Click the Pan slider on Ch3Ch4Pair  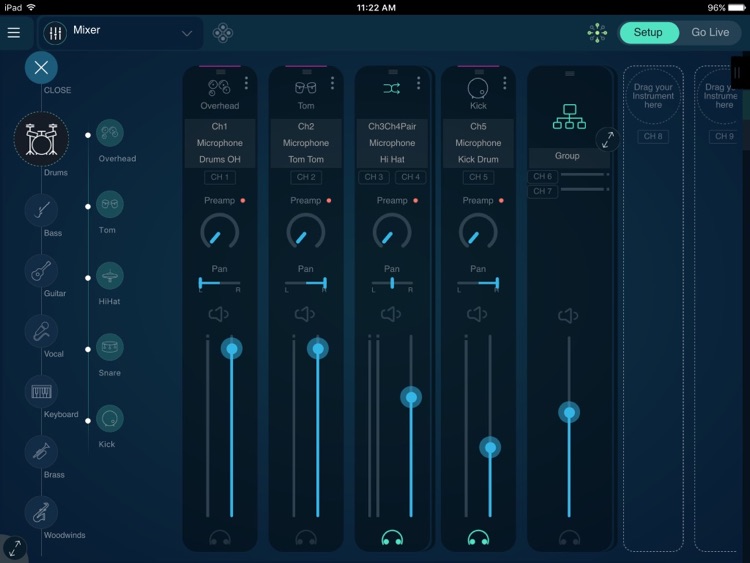392,283
